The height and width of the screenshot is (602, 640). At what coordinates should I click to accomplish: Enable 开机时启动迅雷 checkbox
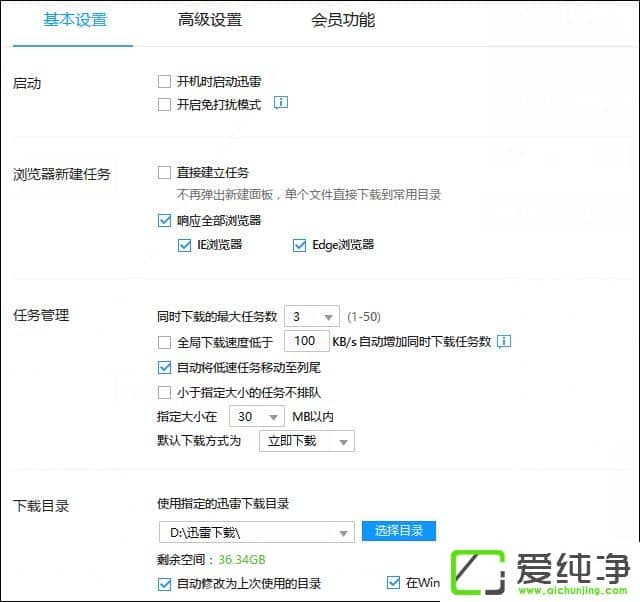pyautogui.click(x=165, y=81)
